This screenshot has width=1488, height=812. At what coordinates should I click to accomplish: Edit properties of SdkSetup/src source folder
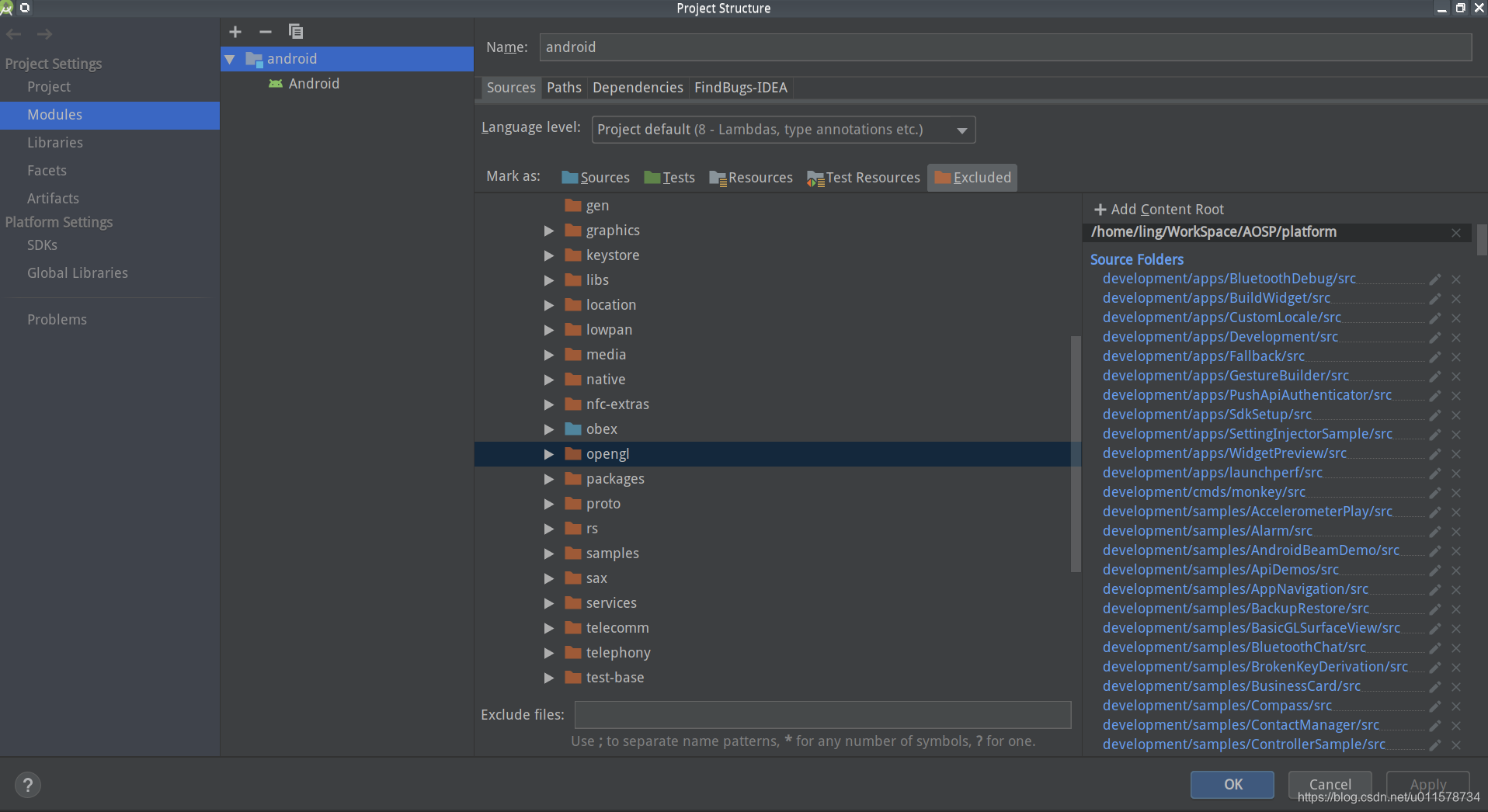tap(1435, 415)
